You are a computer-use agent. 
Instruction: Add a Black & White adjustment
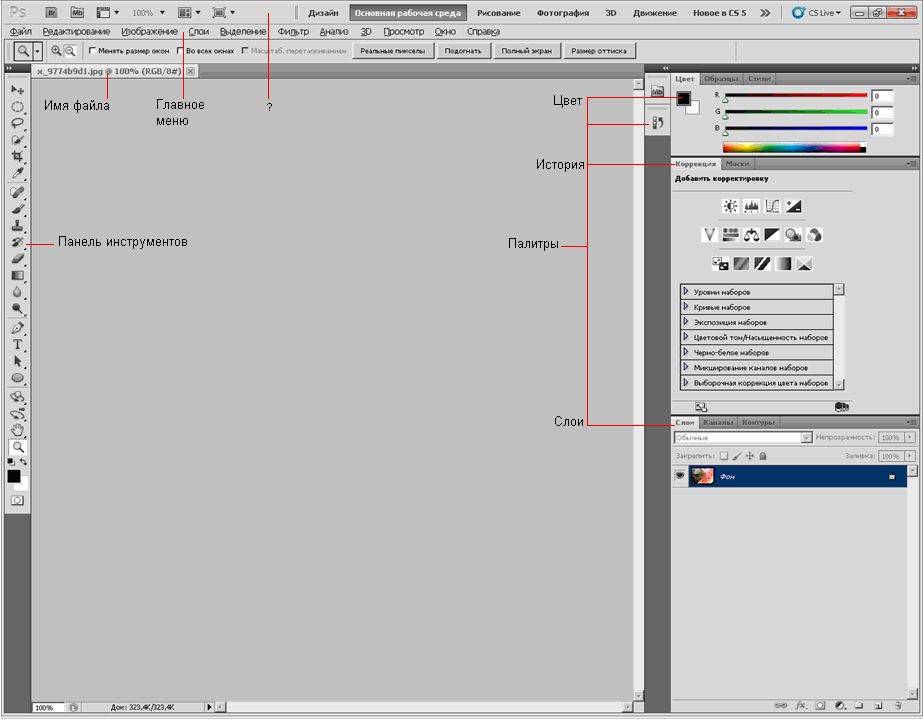772,235
